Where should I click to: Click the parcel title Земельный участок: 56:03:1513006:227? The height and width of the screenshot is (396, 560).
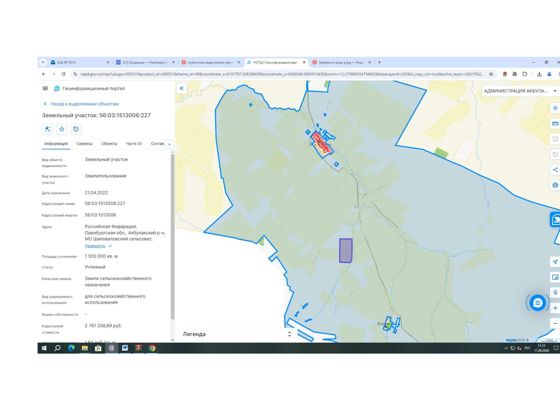pos(96,115)
